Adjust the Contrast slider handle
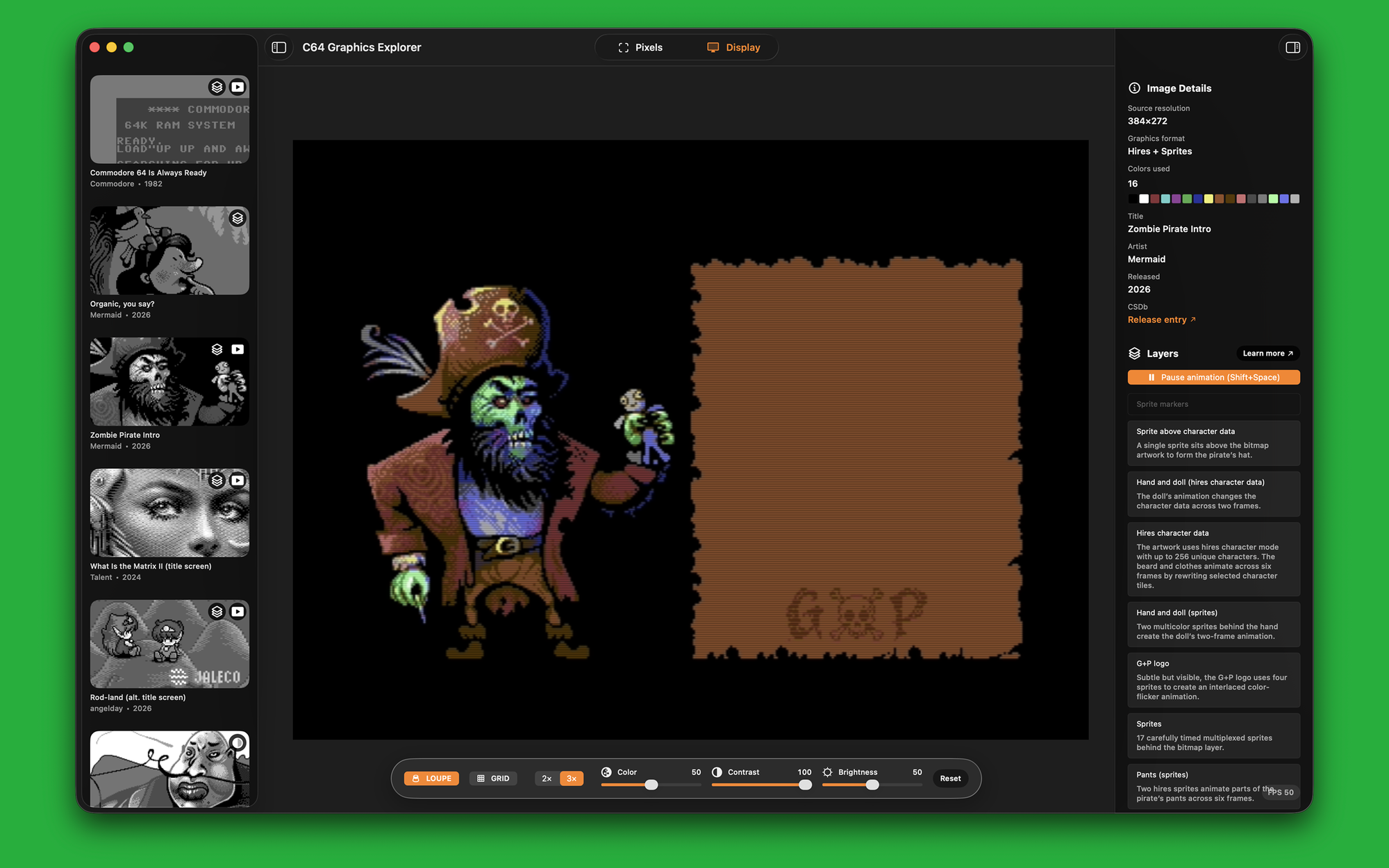Image resolution: width=1389 pixels, height=868 pixels. (805, 785)
